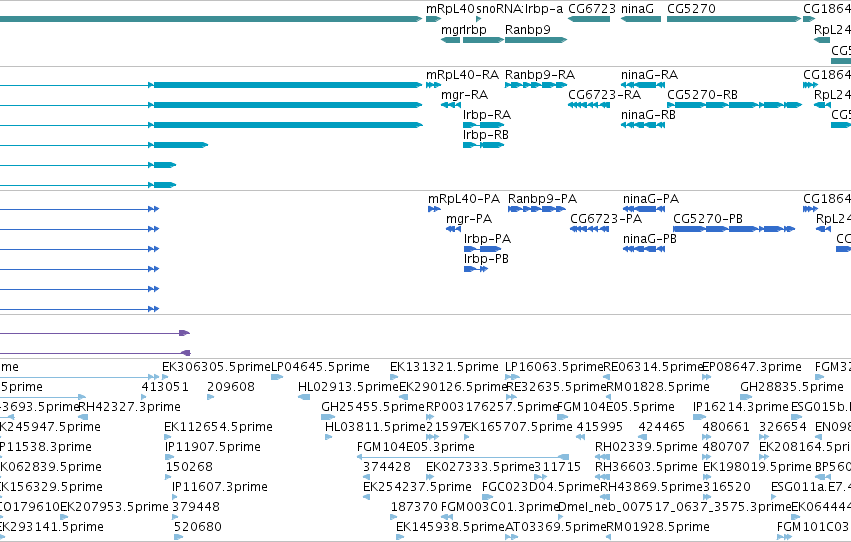Open the ninaG-RB transcript label
Image resolution: width=851 pixels, height=542 pixels.
point(649,115)
